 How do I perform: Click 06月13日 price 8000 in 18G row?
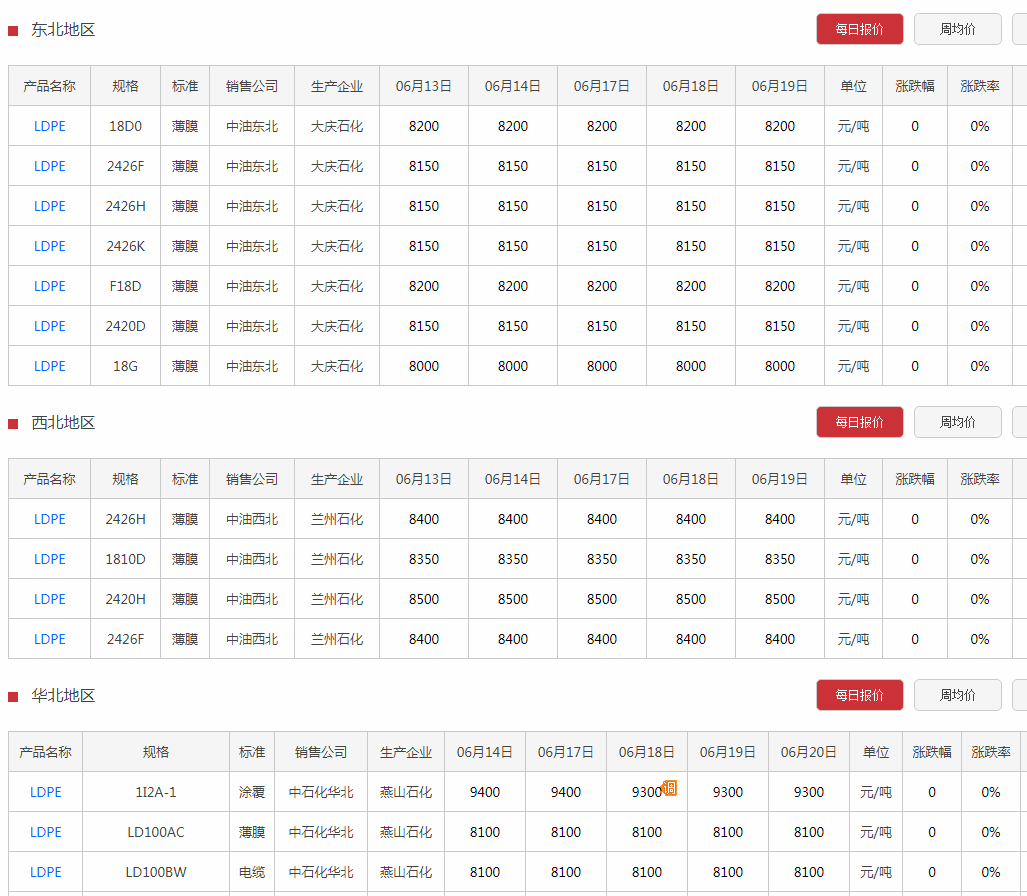pyautogui.click(x=424, y=366)
